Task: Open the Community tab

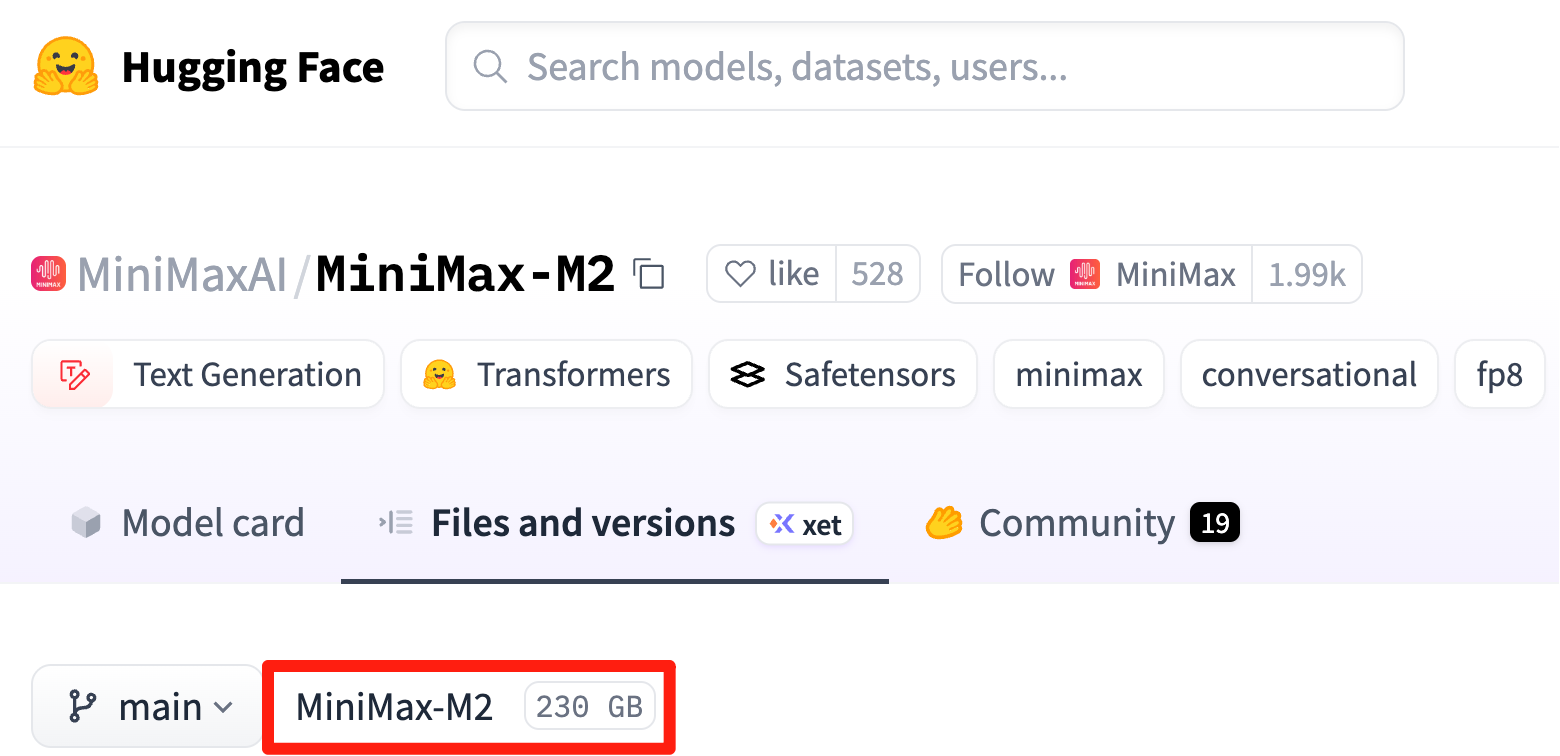Action: coord(1077,522)
